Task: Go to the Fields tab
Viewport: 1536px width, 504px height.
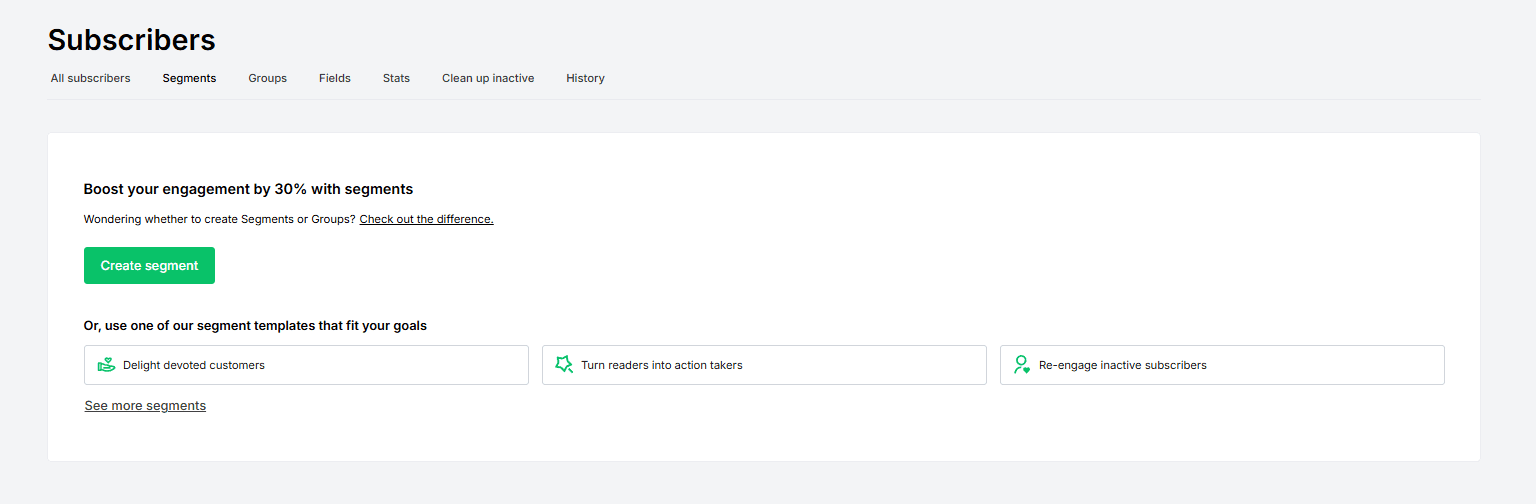Action: [335, 78]
